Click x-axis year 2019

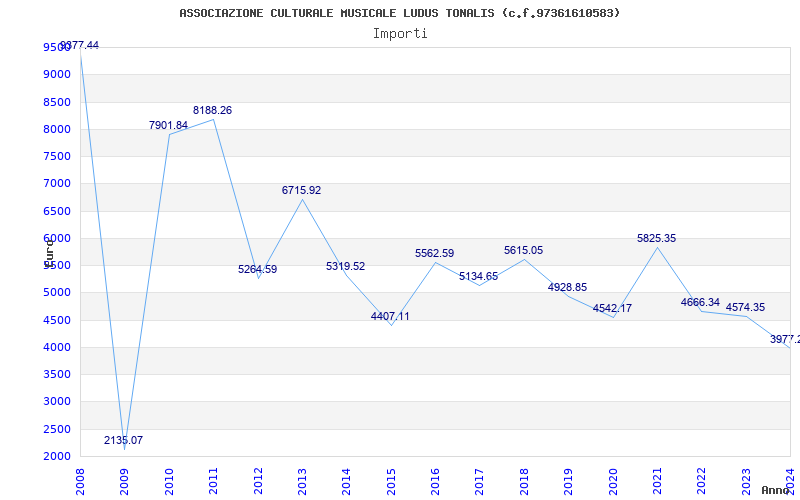[568, 482]
